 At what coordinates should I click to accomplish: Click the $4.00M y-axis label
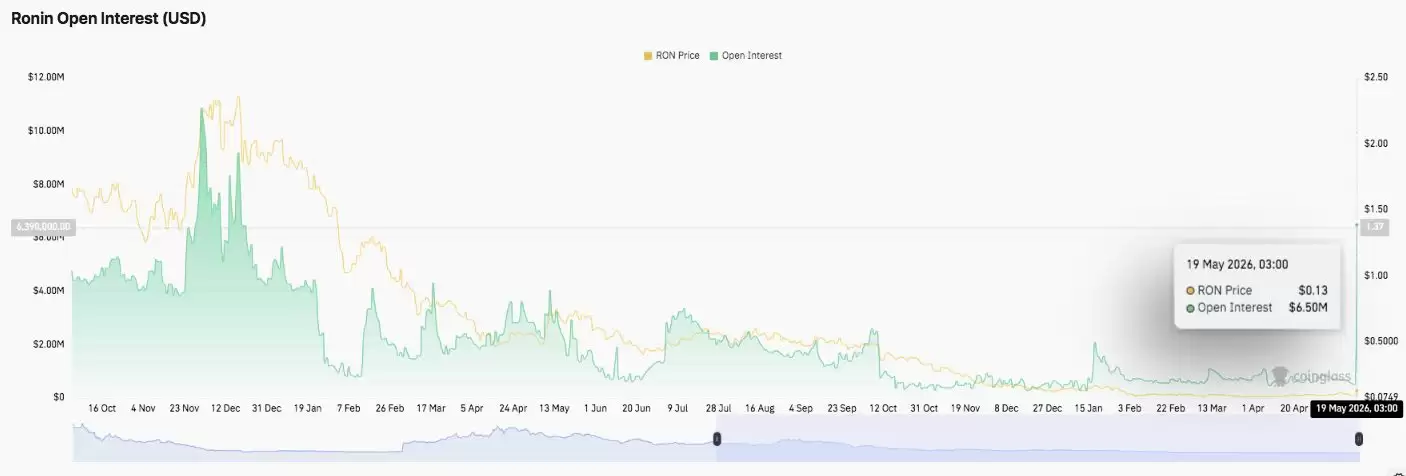(x=49, y=291)
